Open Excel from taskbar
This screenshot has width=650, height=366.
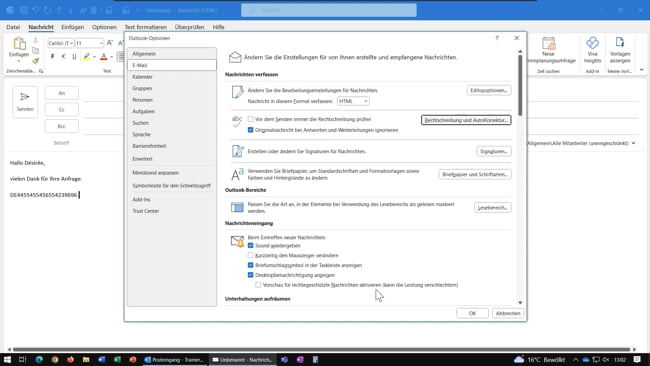[x=117, y=359]
